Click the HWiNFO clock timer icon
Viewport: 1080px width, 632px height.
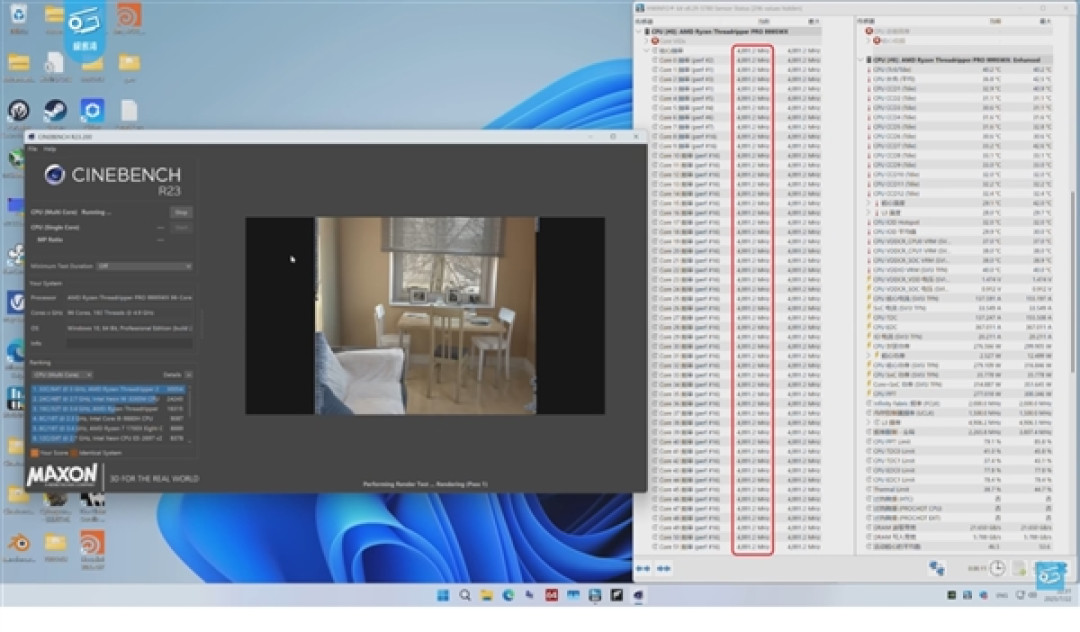(x=997, y=568)
